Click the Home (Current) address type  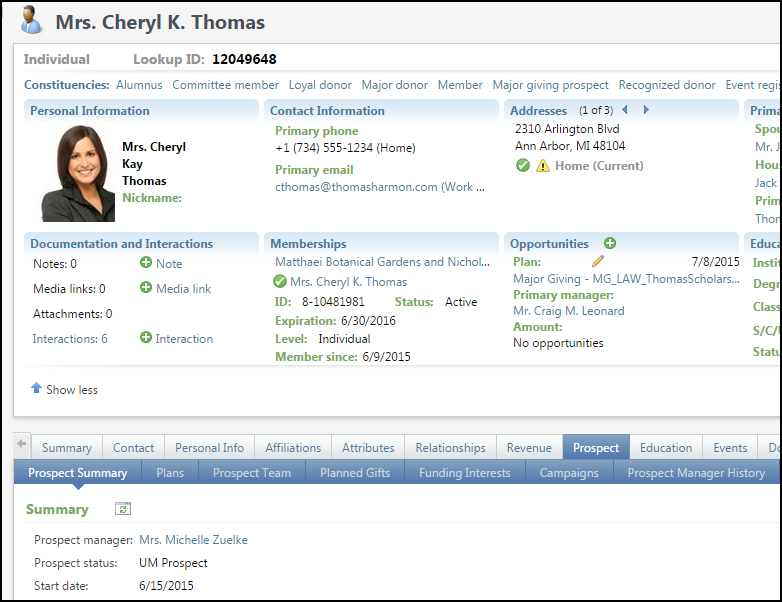click(x=599, y=166)
